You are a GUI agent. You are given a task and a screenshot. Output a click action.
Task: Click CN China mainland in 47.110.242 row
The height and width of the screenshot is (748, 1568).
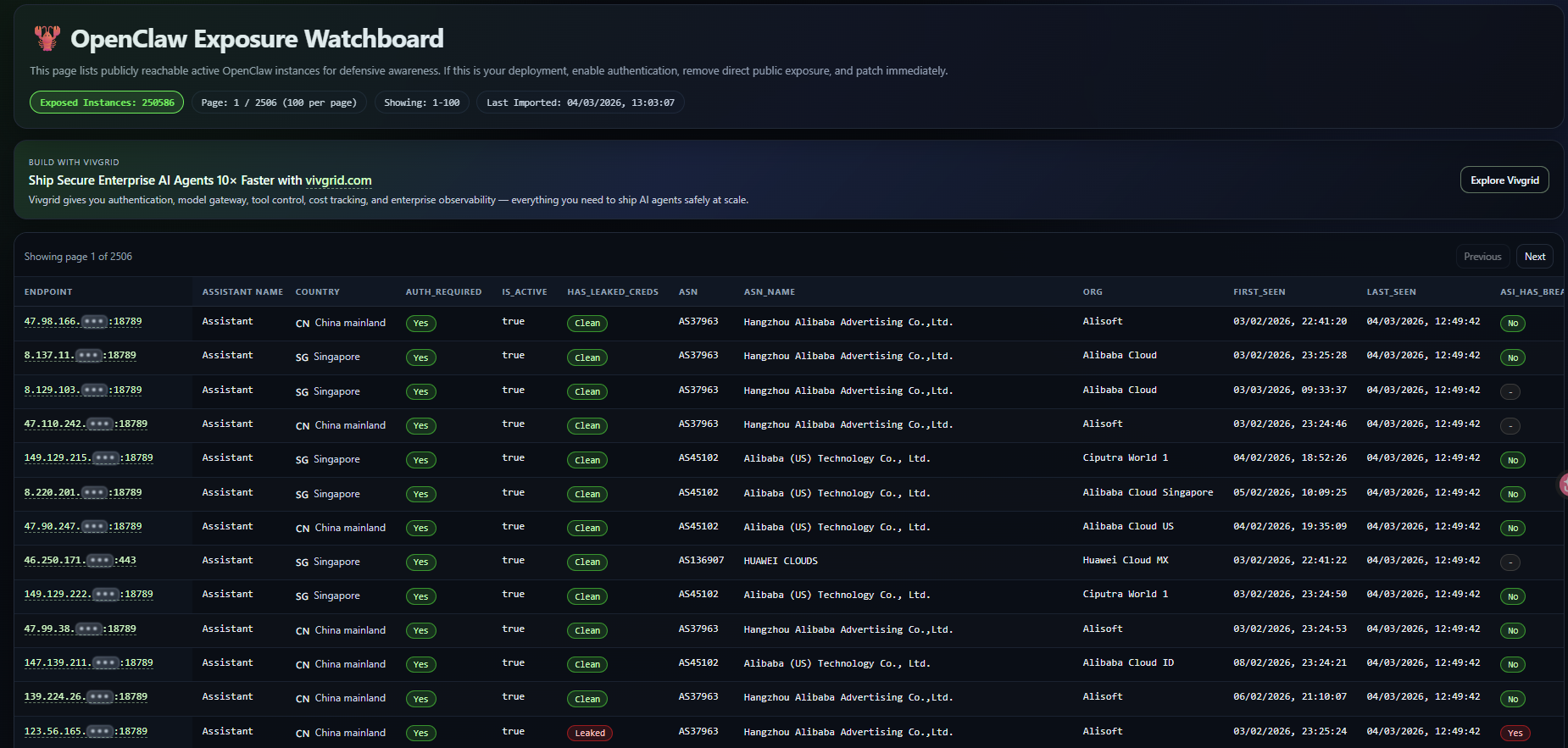[340, 425]
